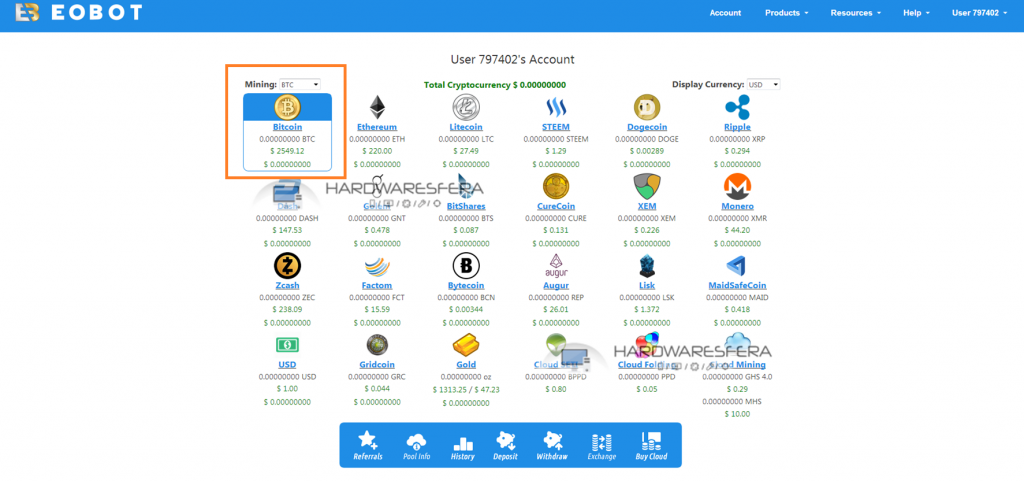This screenshot has width=1024, height=481.
Task: Click the Bitcoin price $ 2549.12
Action: [287, 151]
